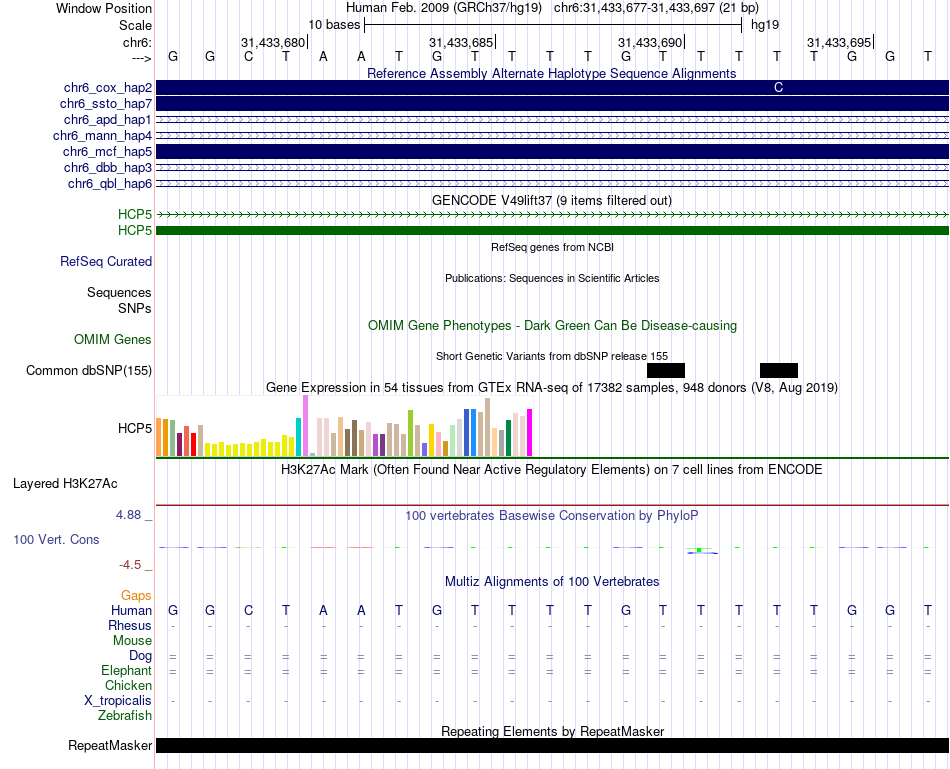The width and height of the screenshot is (950, 769).
Task: Select second black dbSNP variant below the C mismatch
Action: (x=779, y=370)
